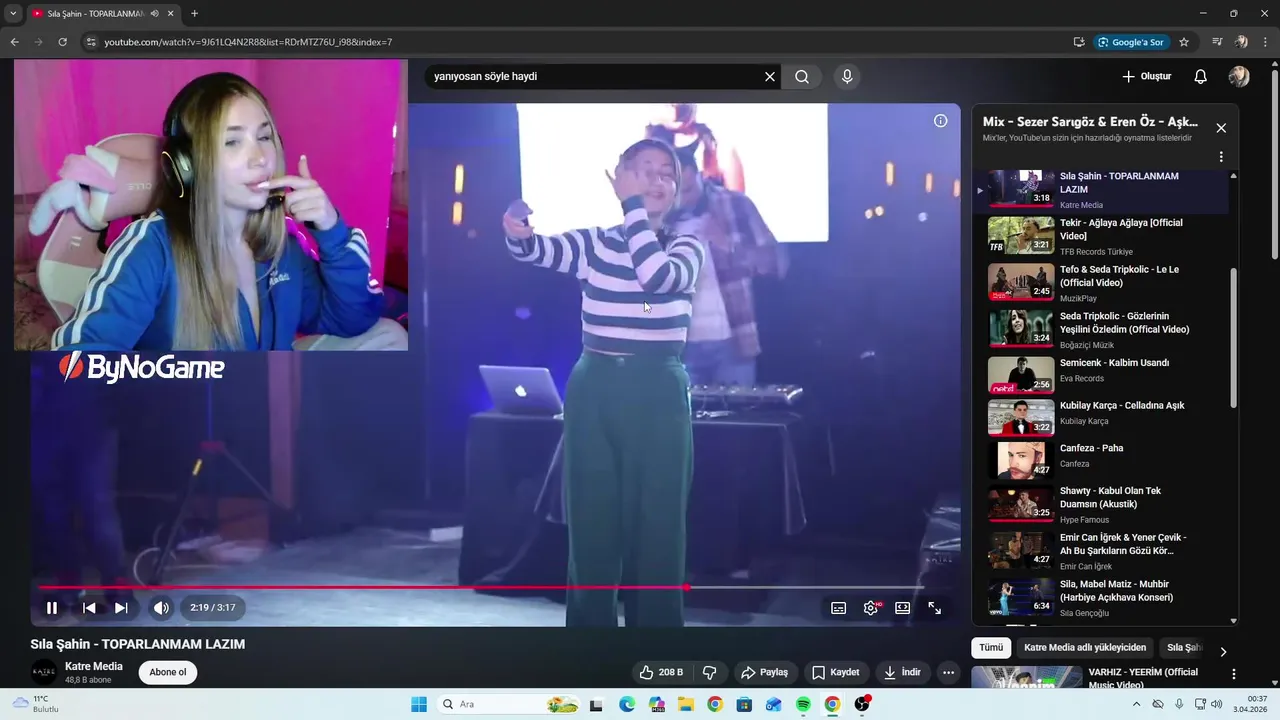Show hidden system tray icons
The width and height of the screenshot is (1280, 720).
(1136, 704)
